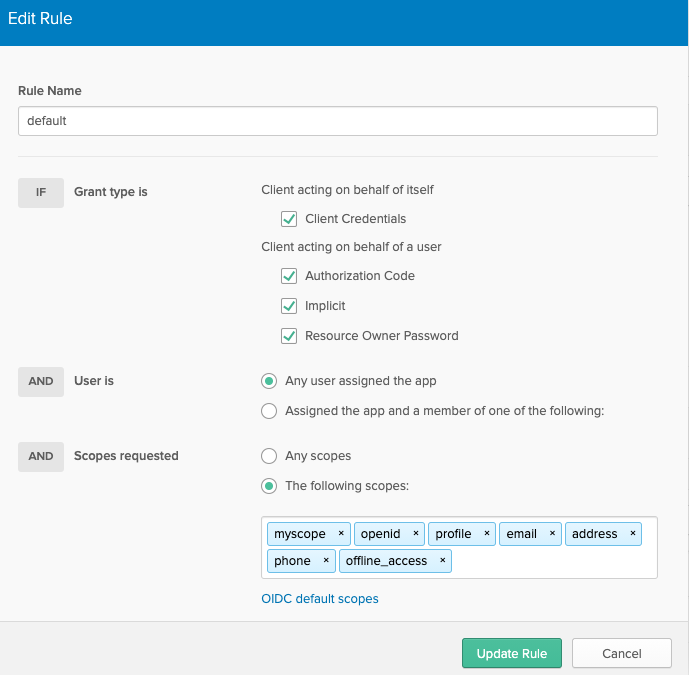
Task: Remove the profile scope tag
Action: click(x=487, y=533)
